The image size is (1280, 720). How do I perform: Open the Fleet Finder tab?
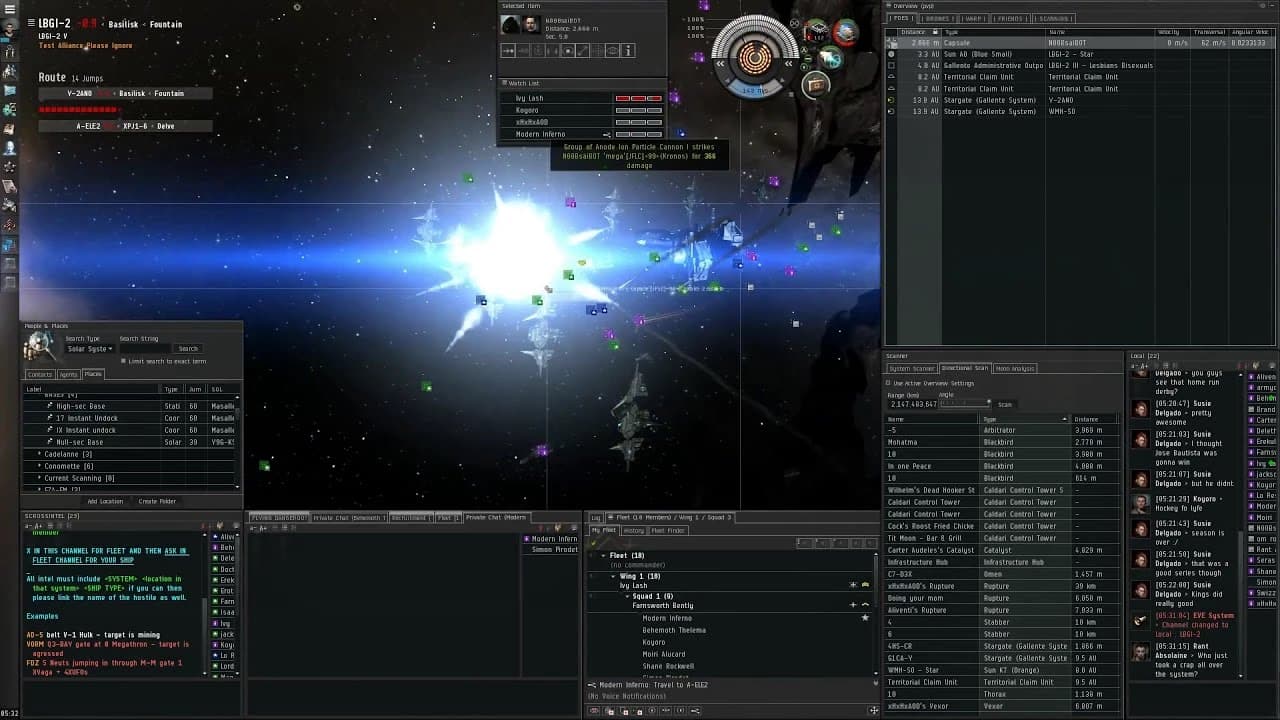669,530
